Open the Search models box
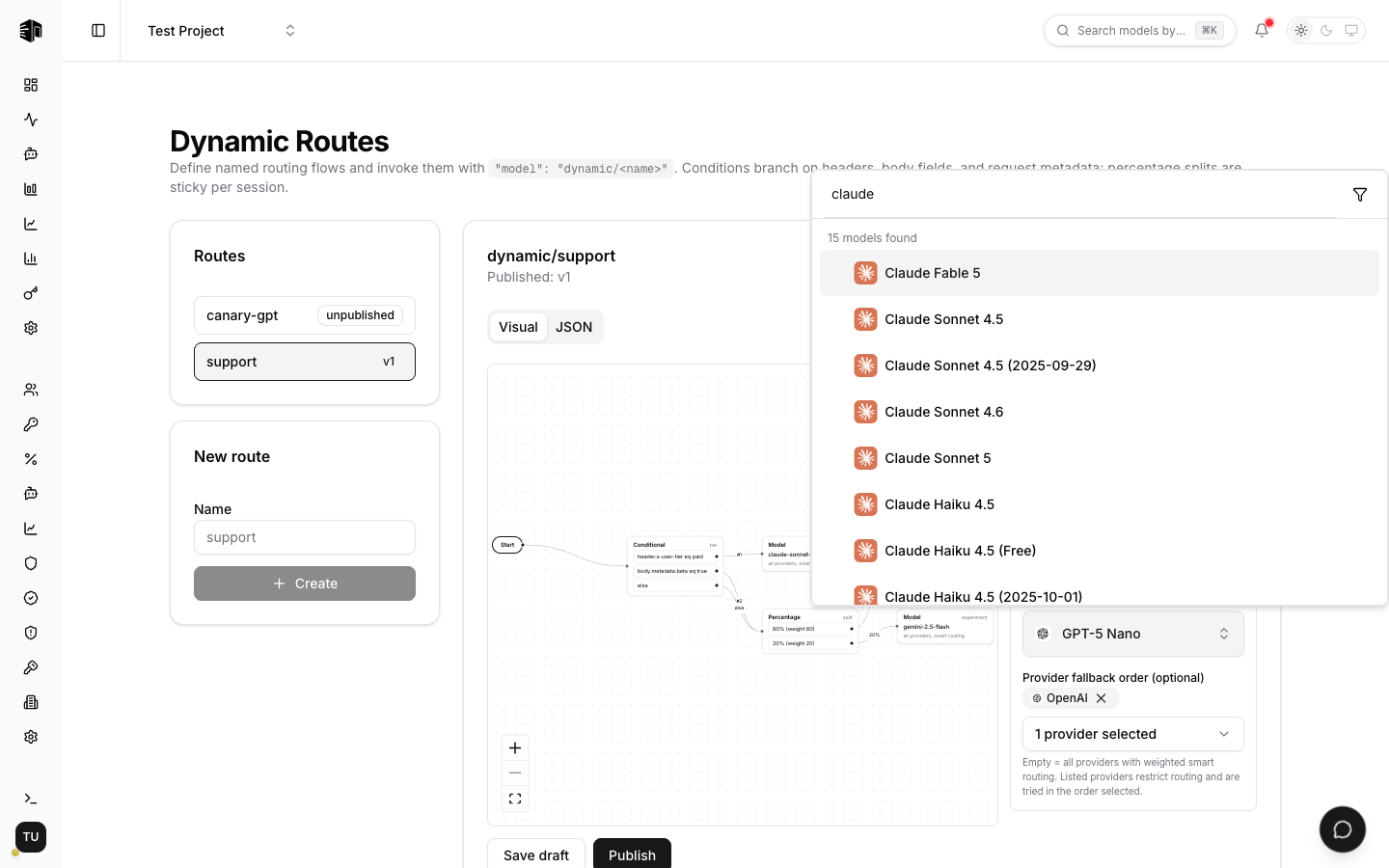The image size is (1389, 868). (x=1139, y=31)
